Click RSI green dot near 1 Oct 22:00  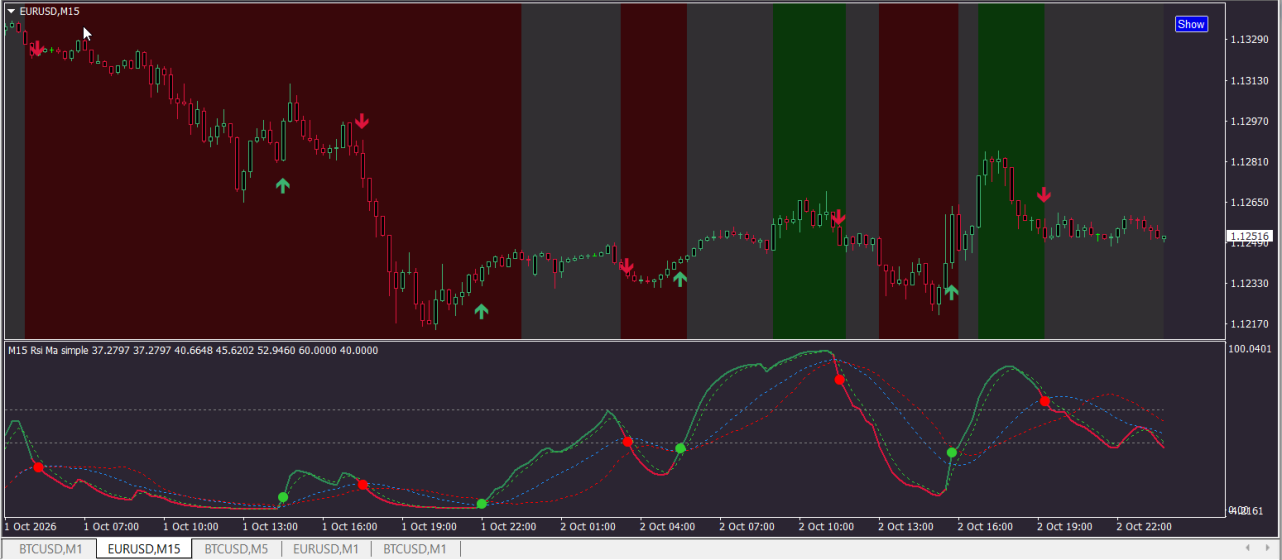tap(482, 504)
